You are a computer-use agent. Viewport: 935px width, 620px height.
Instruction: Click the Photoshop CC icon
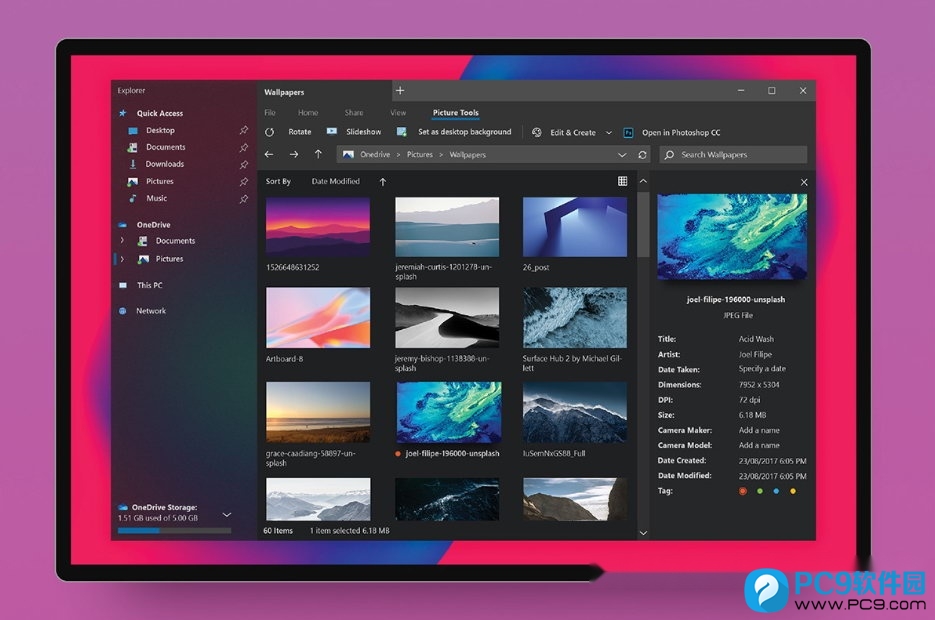[x=628, y=133]
